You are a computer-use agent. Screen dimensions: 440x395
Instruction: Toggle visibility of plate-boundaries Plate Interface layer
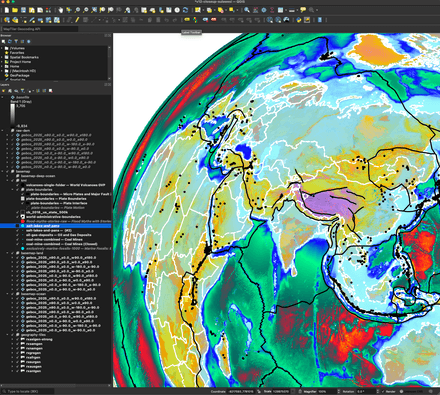tap(23, 203)
